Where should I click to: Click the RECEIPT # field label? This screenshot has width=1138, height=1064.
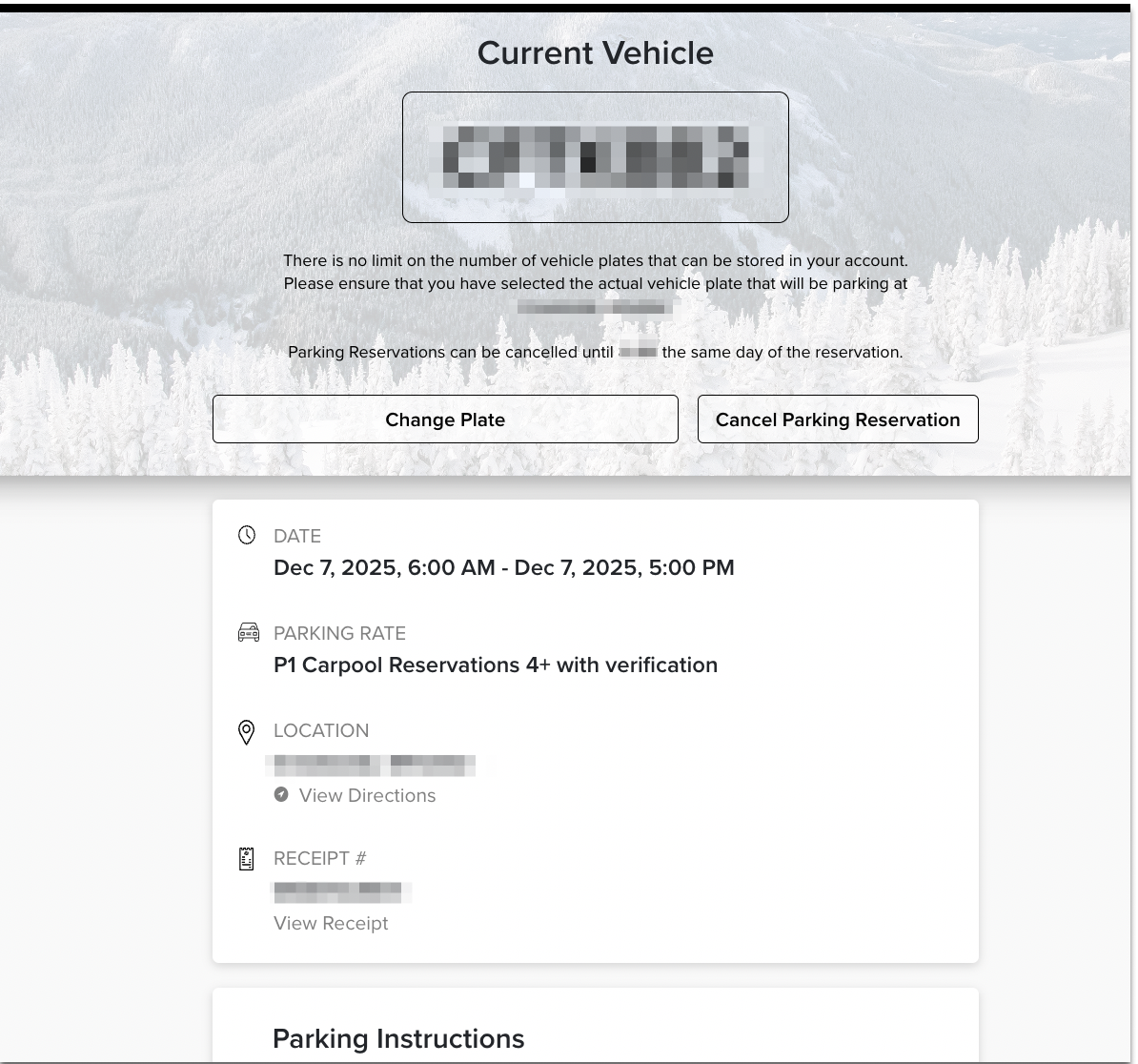pyautogui.click(x=319, y=858)
